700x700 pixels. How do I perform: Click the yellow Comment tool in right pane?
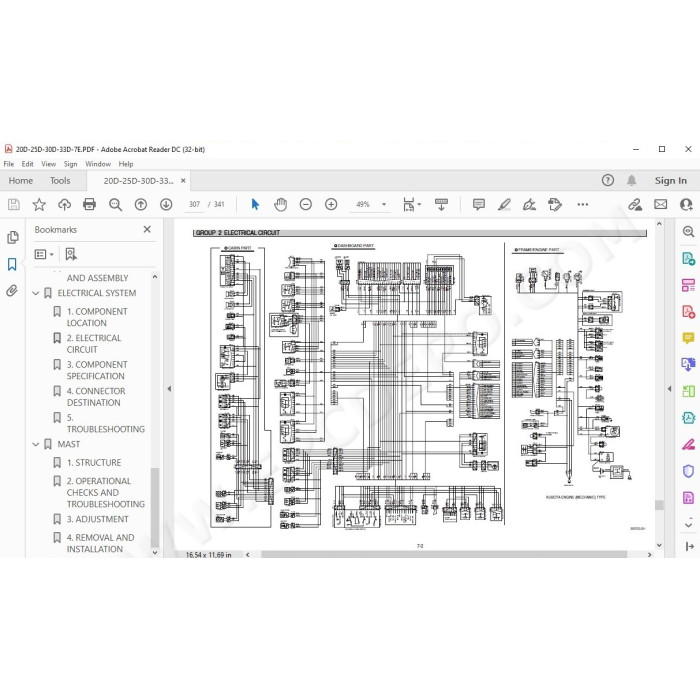pyautogui.click(x=688, y=338)
